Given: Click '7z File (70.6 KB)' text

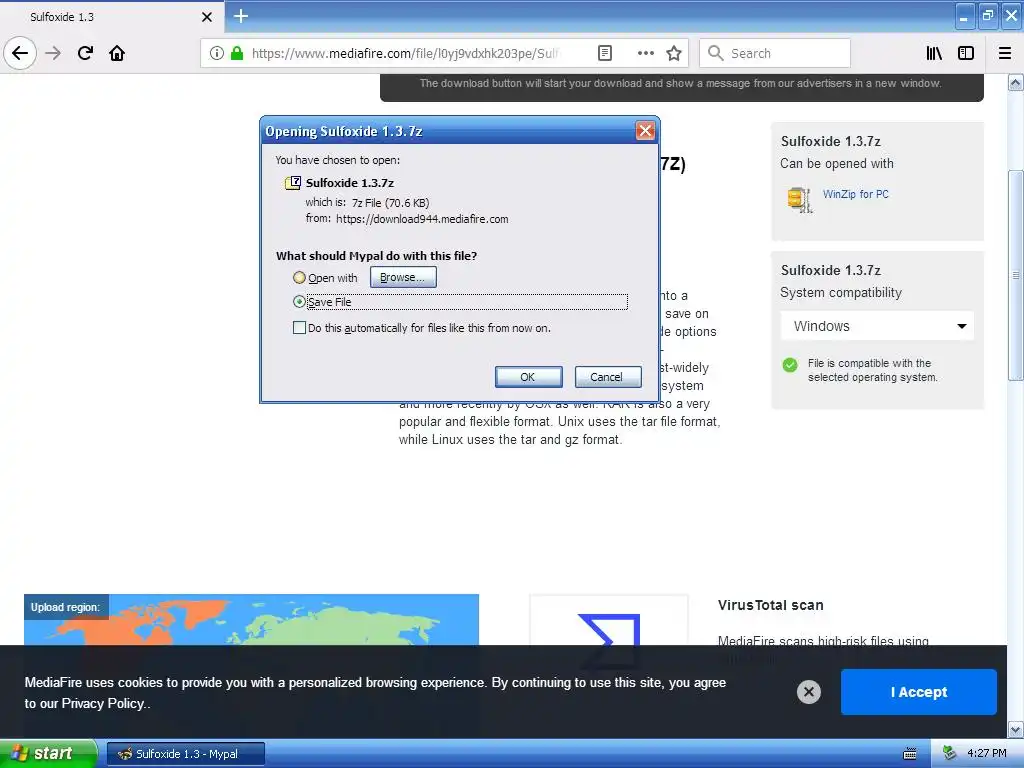Looking at the screenshot, I should [x=391, y=202].
